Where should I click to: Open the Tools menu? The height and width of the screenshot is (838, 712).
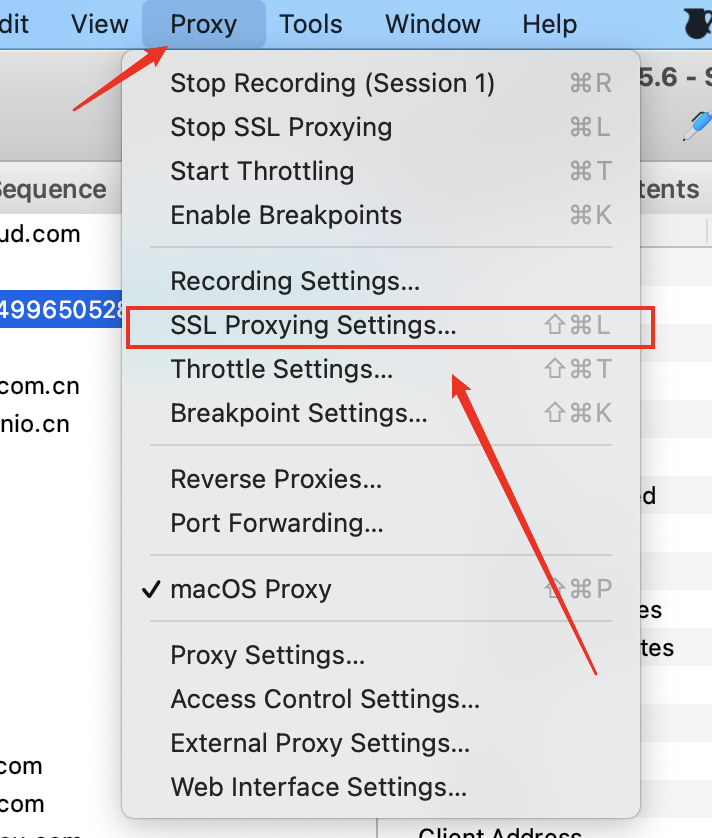click(311, 24)
